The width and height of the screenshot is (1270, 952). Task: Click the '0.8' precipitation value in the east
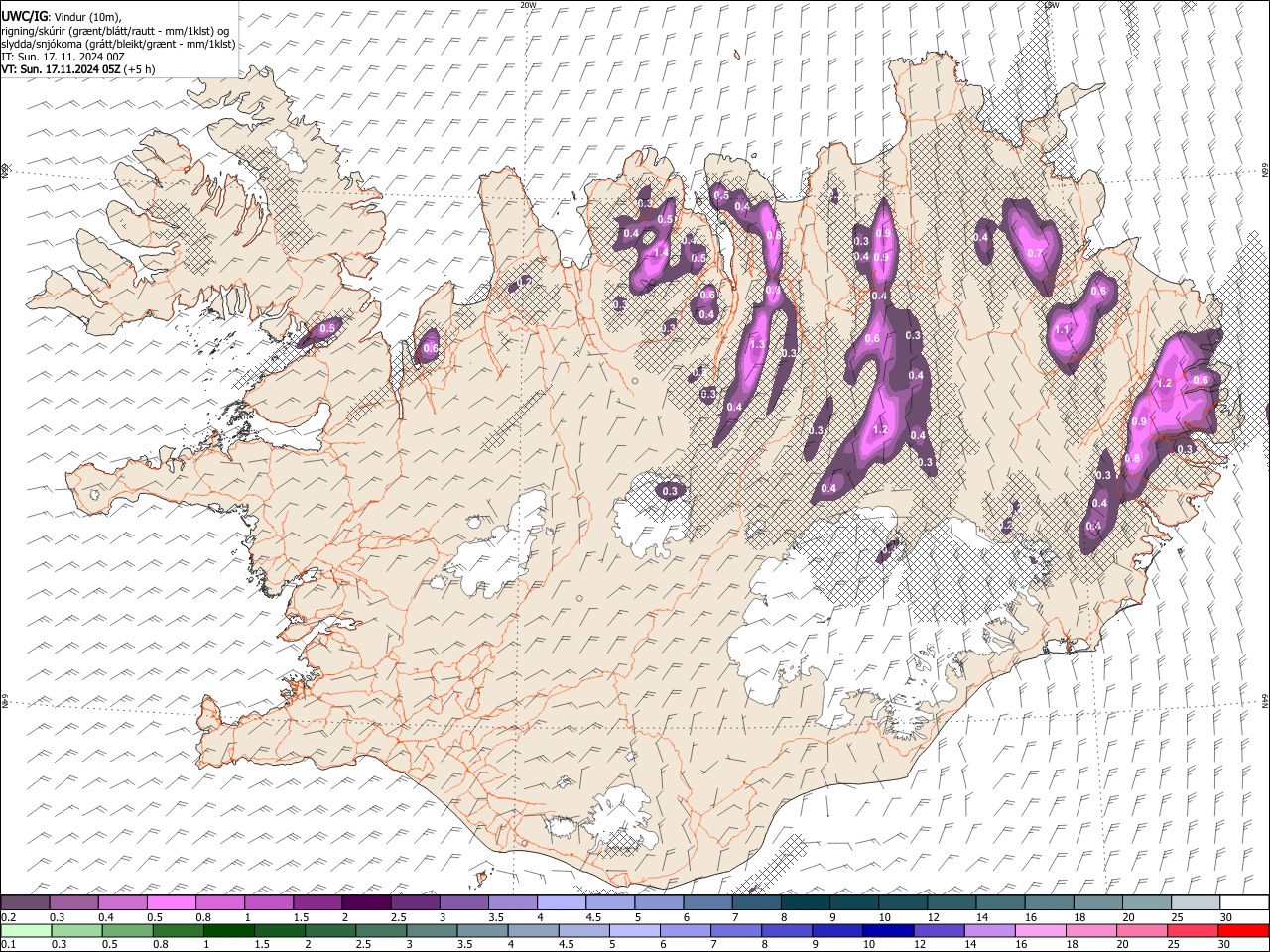point(1133,459)
